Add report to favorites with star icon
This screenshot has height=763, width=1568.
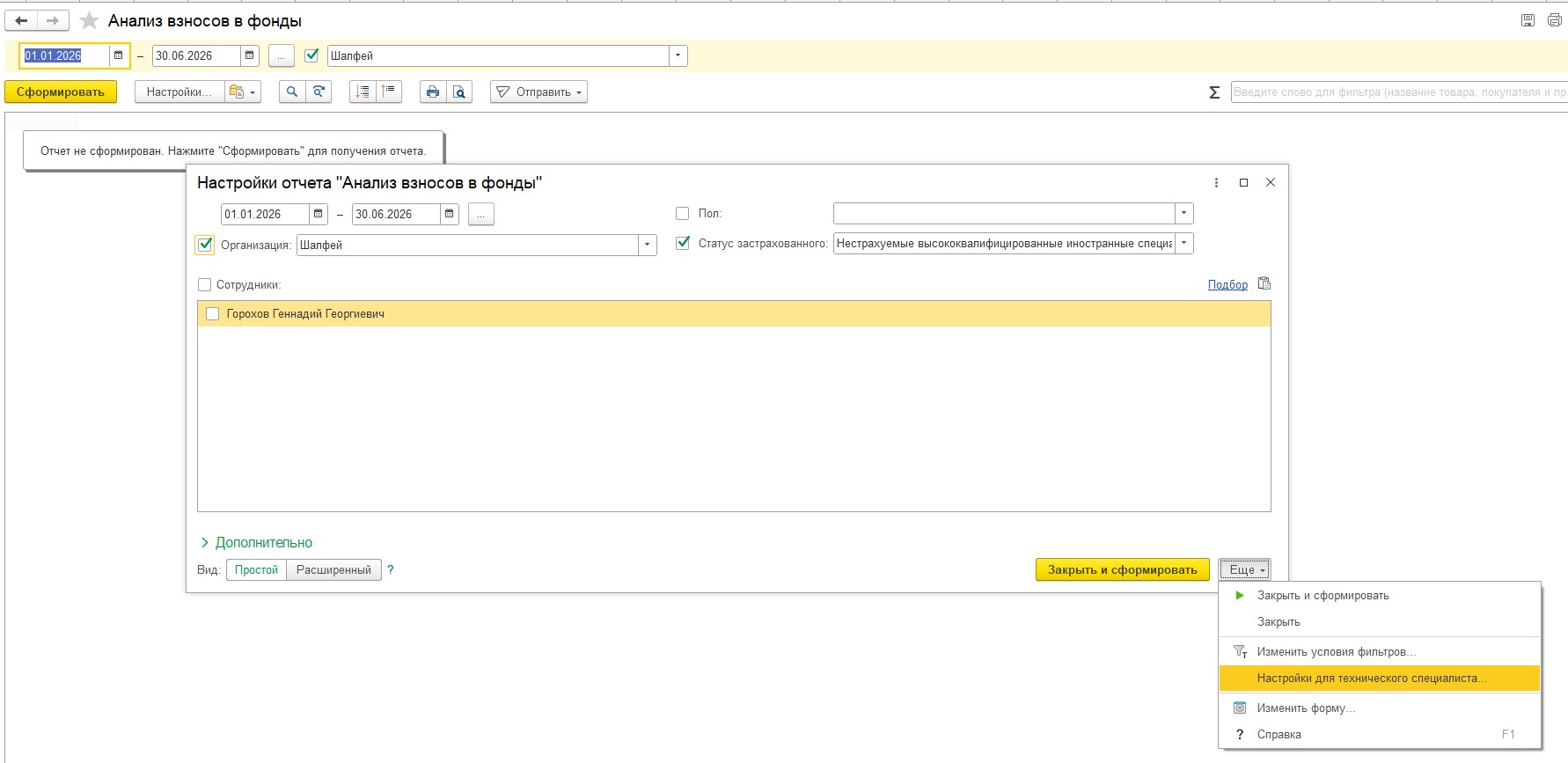pyautogui.click(x=89, y=21)
